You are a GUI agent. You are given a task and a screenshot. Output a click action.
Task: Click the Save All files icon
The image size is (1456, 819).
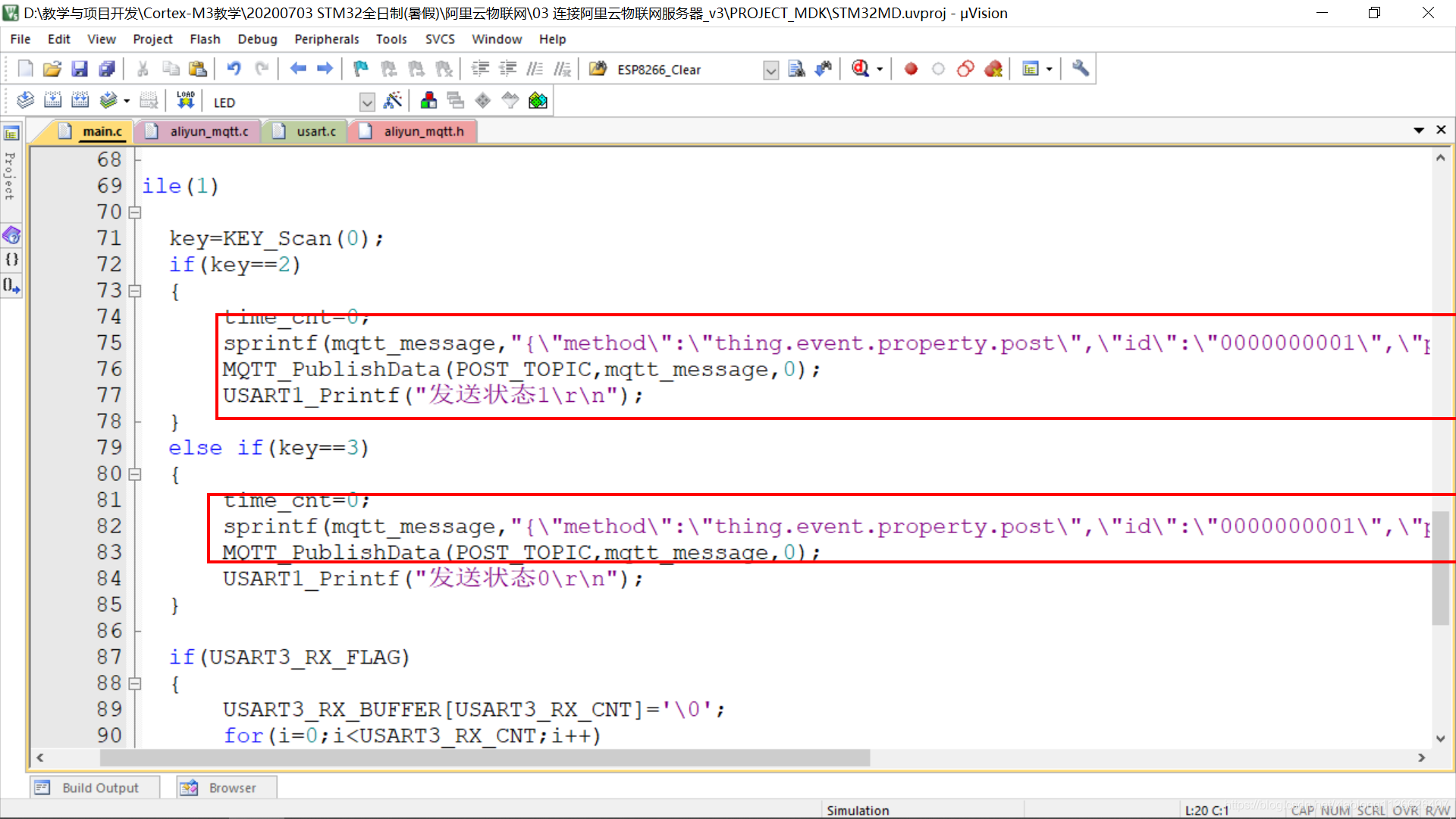click(x=107, y=69)
